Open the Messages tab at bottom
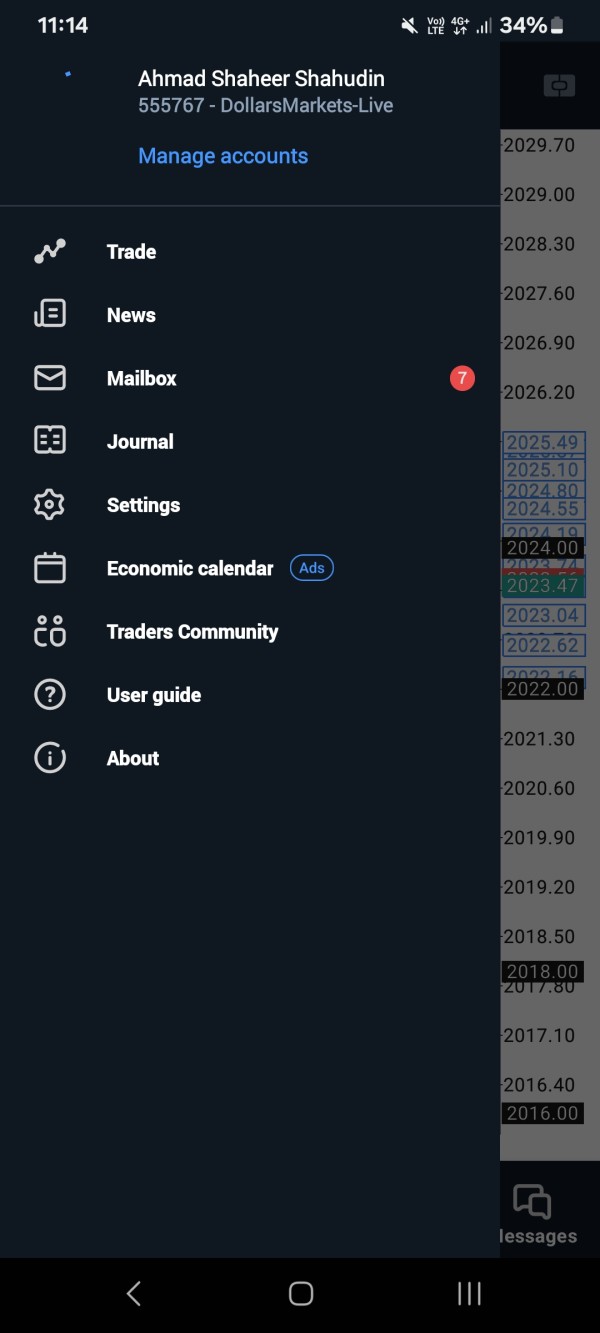The height and width of the screenshot is (1333, 600). pos(535,1215)
